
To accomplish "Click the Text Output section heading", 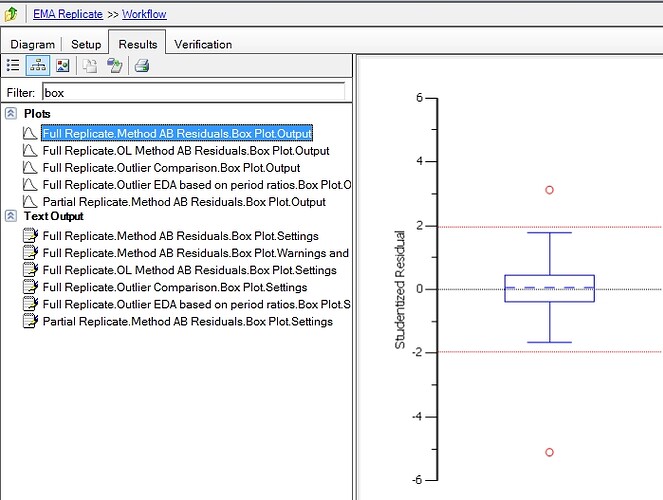I will tap(54, 216).
